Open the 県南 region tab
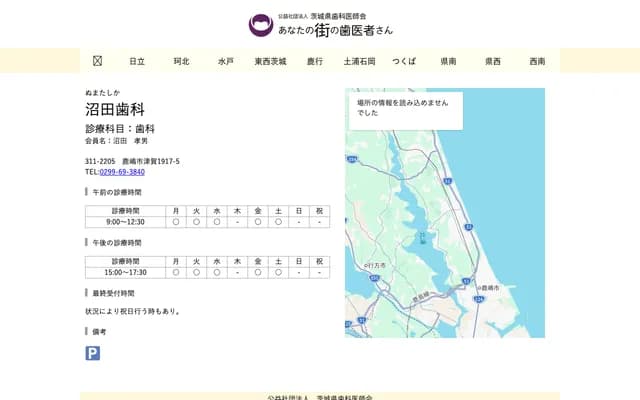The image size is (640, 400). [448, 61]
